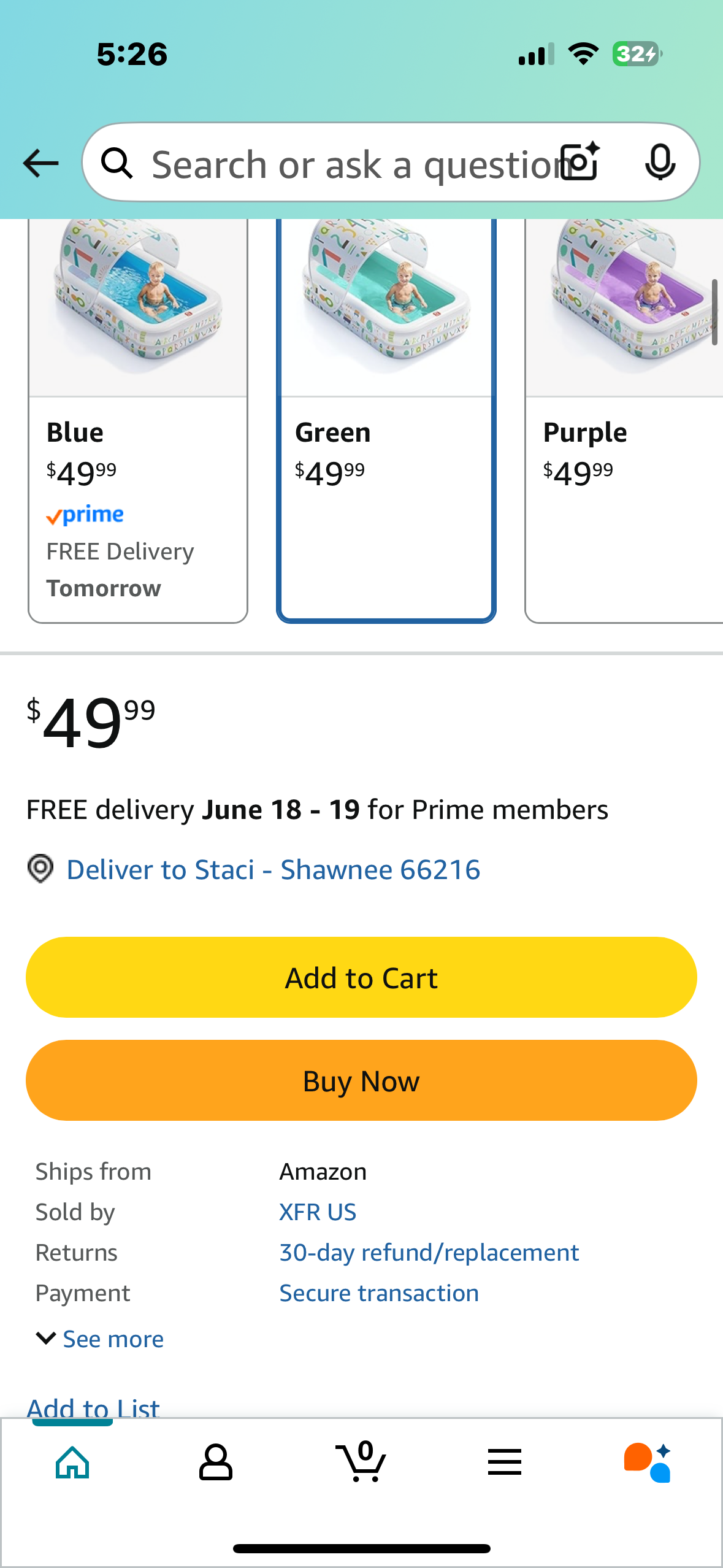This screenshot has height=1568, width=723.
Task: Open the Home tab icon
Action: click(x=72, y=1462)
